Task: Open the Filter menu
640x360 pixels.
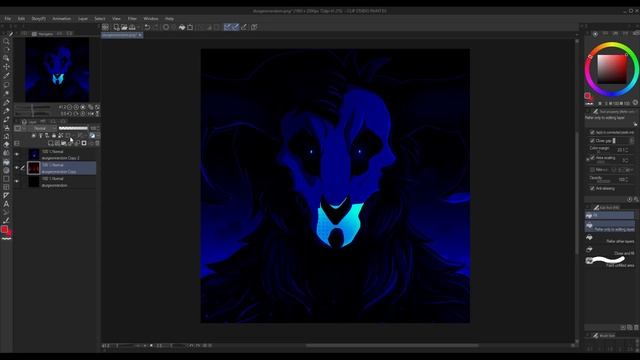Action: coord(132,19)
